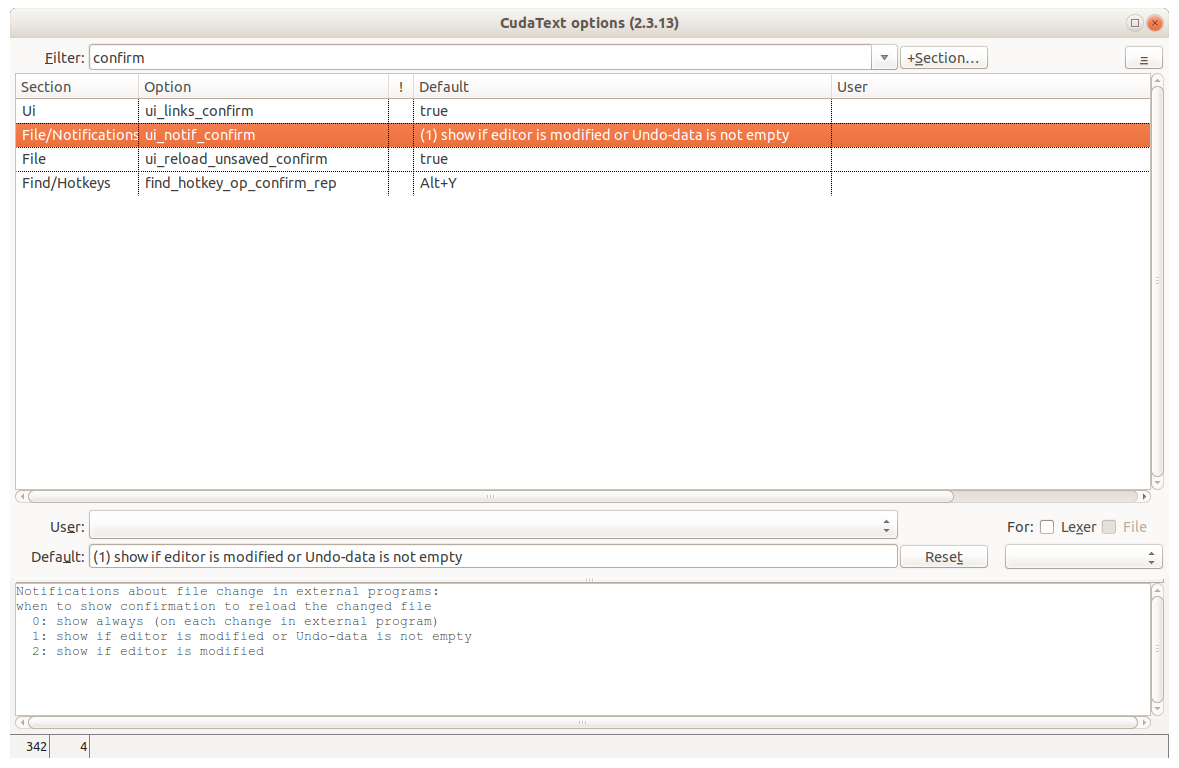Toggle the disabled File checkbox

pyautogui.click(x=1109, y=527)
